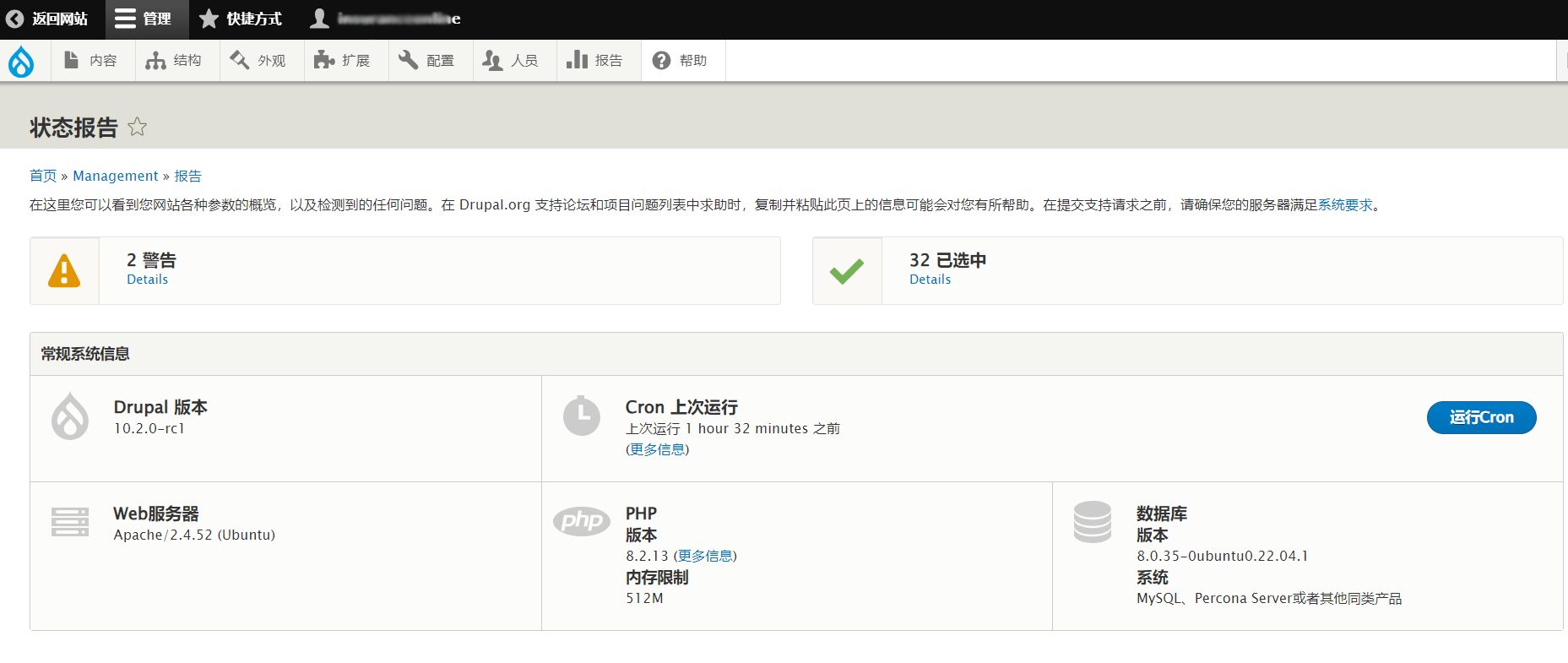Click the Drupal drop version icon
This screenshot has height=663, width=1568.
tap(70, 416)
